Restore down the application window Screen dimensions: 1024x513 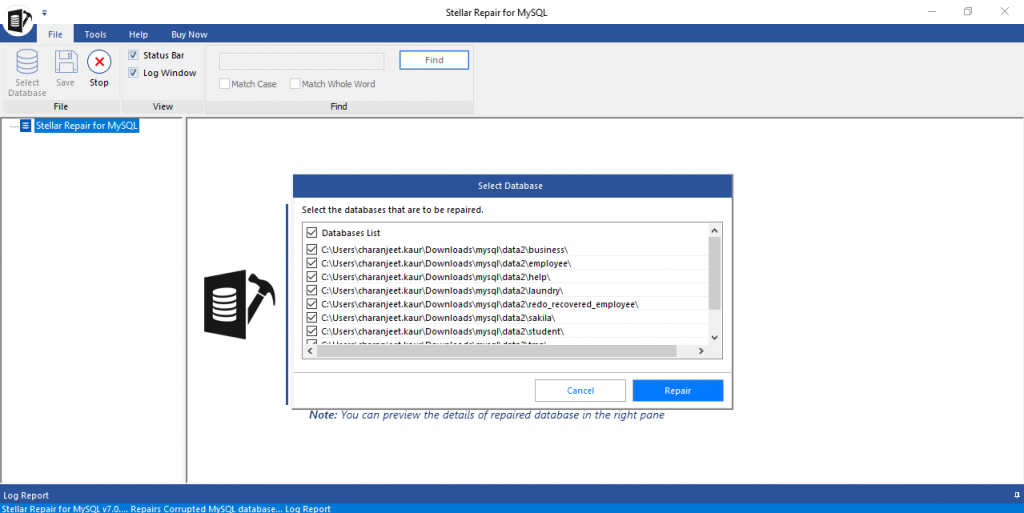tap(968, 12)
